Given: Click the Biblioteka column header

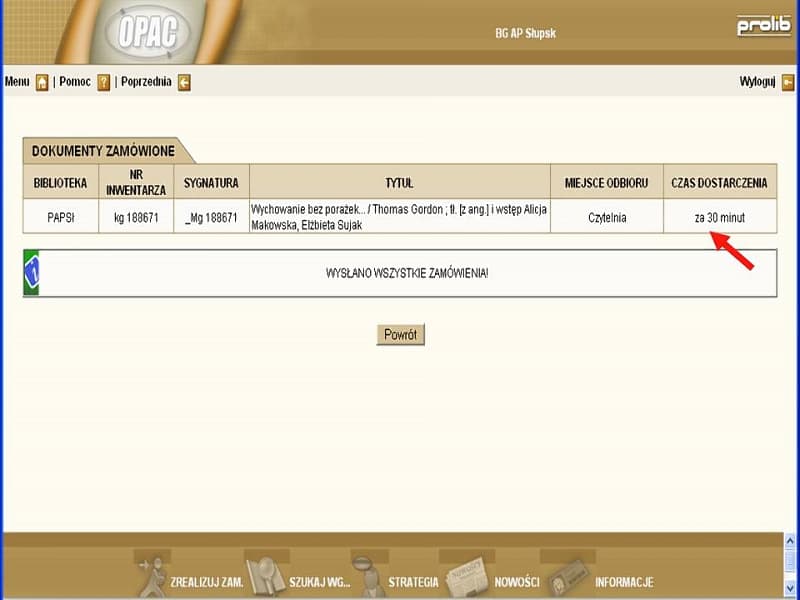Looking at the screenshot, I should [x=61, y=182].
